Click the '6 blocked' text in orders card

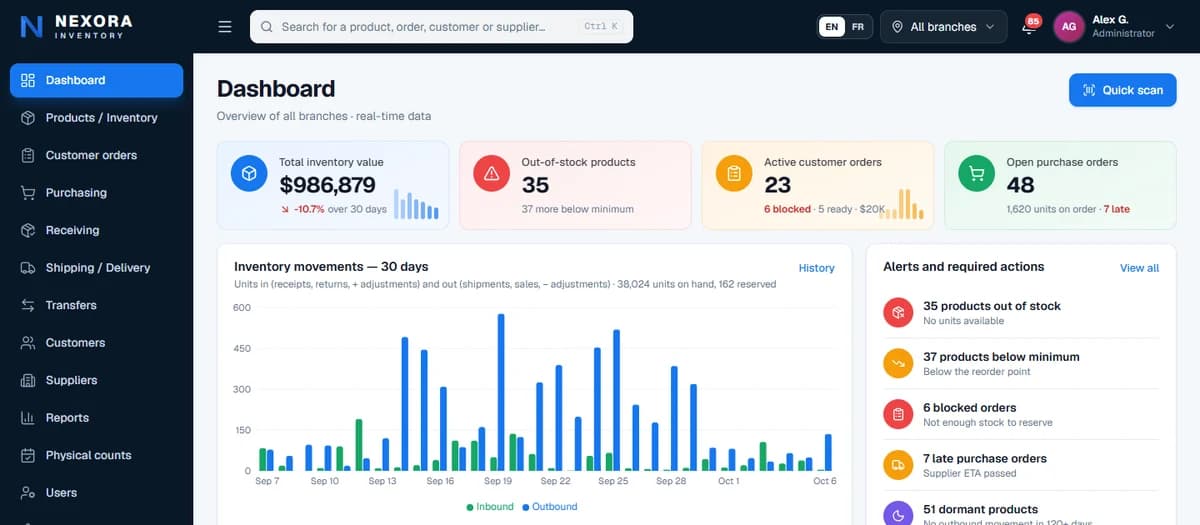pyautogui.click(x=787, y=209)
